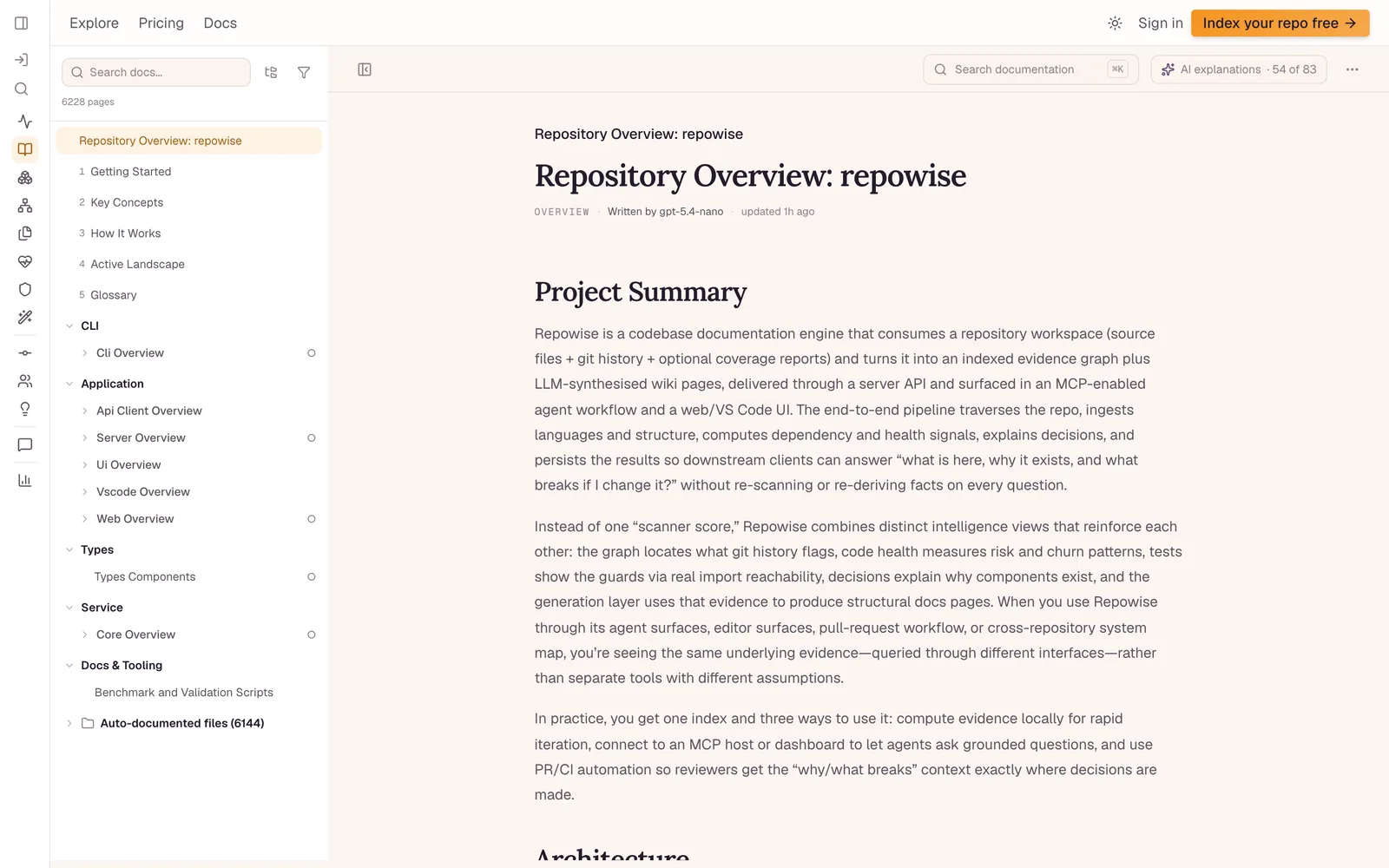Click the filter funnel icon
This screenshot has height=868, width=1389.
[x=304, y=73]
